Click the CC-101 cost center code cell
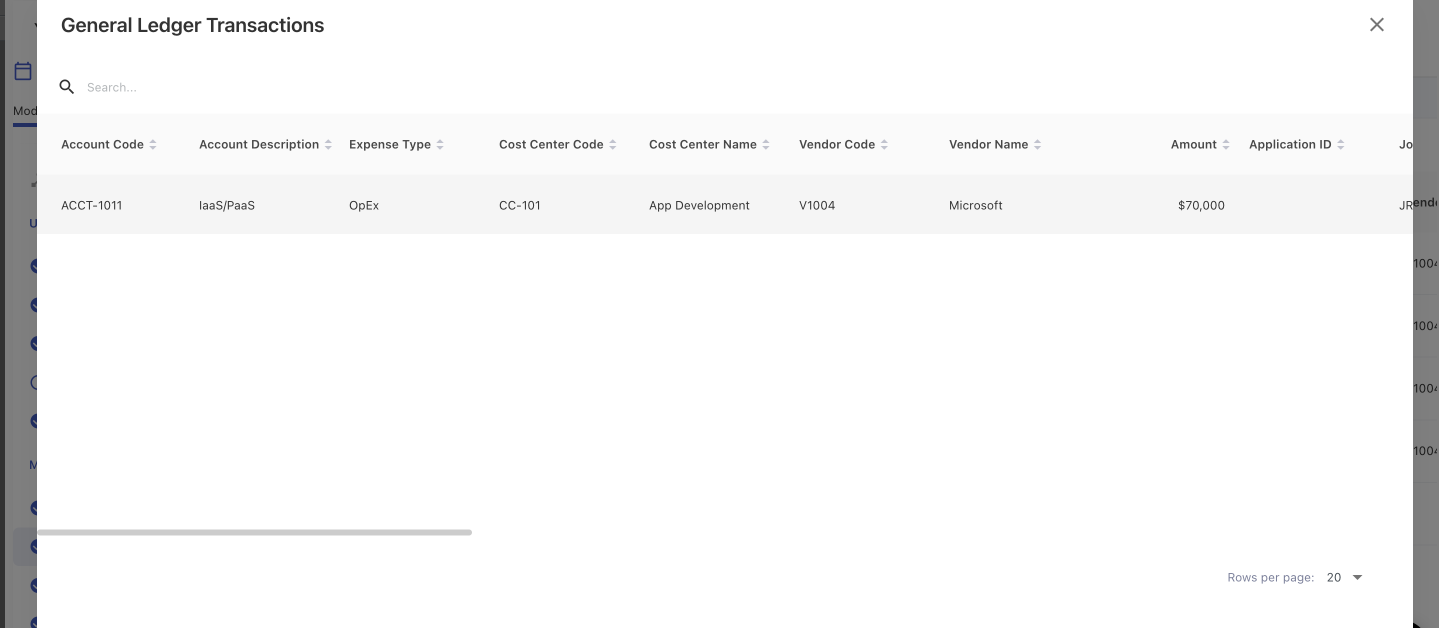Image resolution: width=1439 pixels, height=628 pixels. [520, 205]
